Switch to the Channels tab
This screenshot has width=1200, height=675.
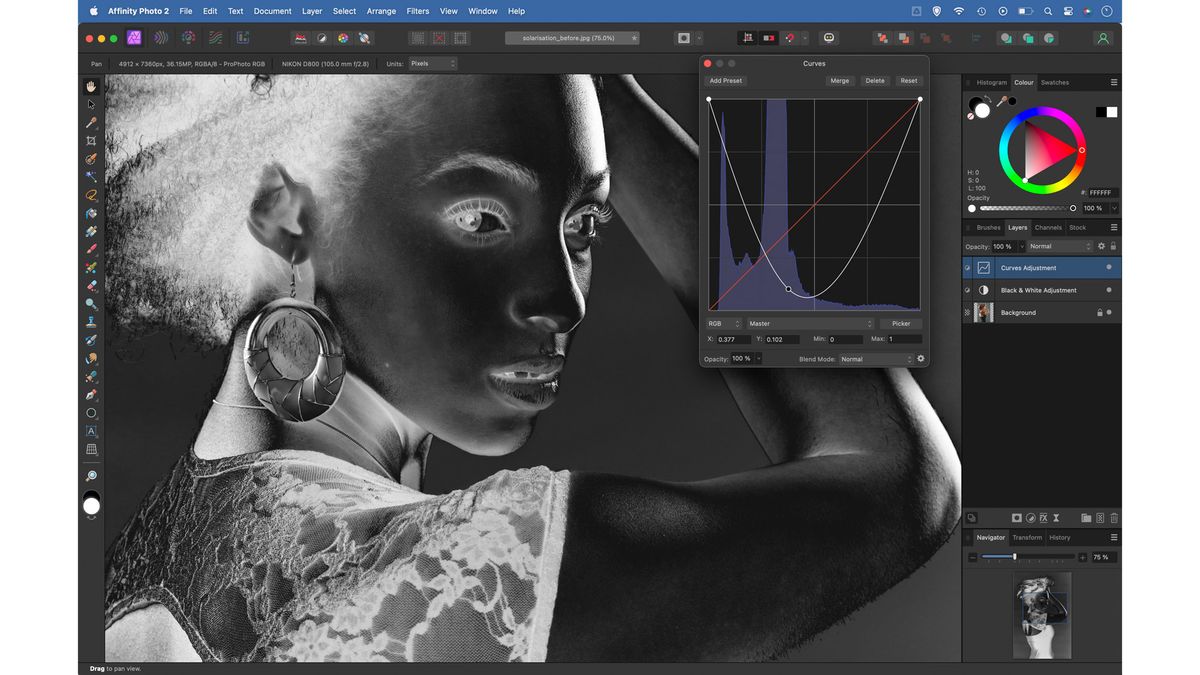(1048, 227)
